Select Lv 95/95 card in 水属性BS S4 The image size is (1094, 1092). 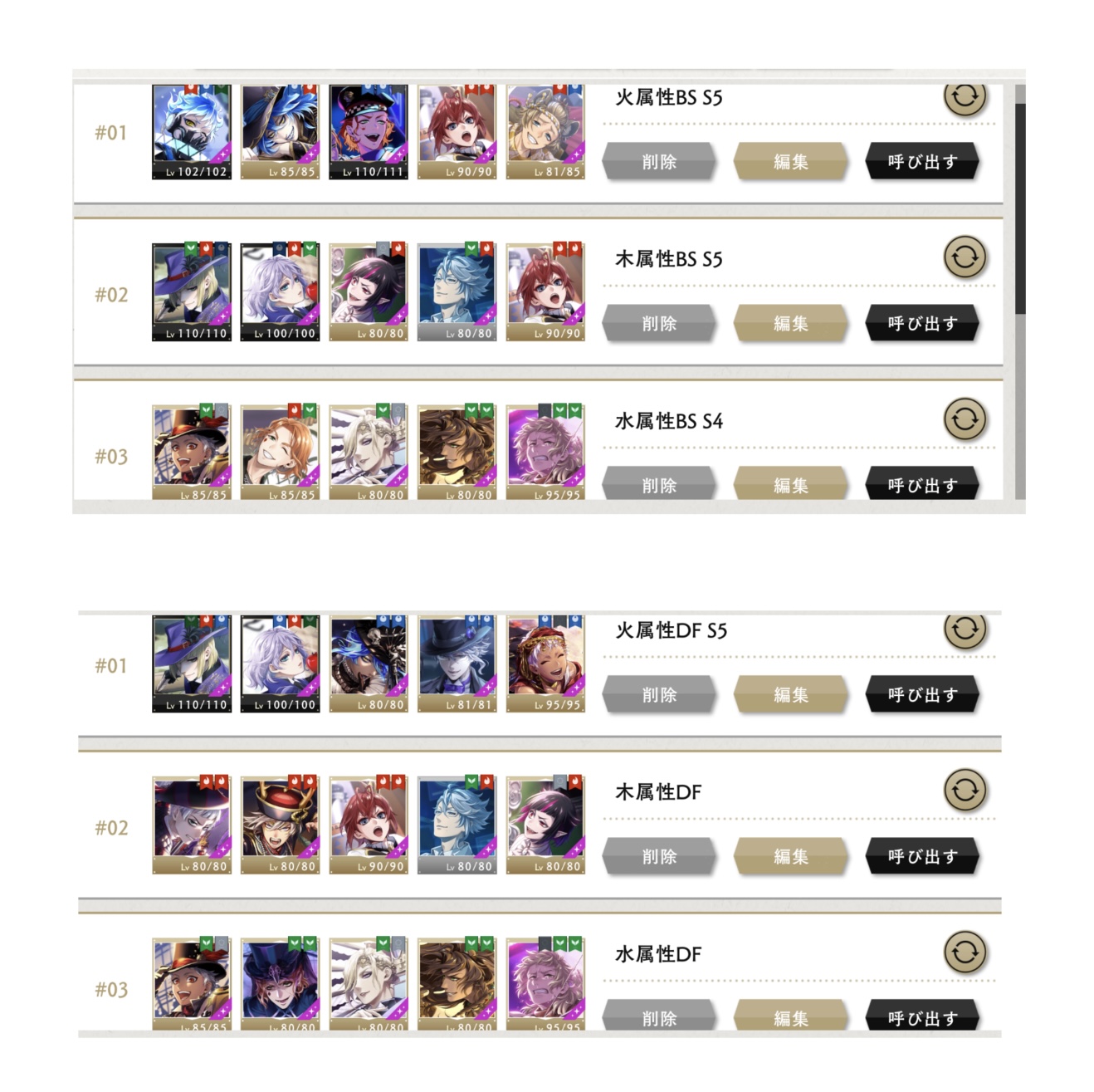coord(545,452)
